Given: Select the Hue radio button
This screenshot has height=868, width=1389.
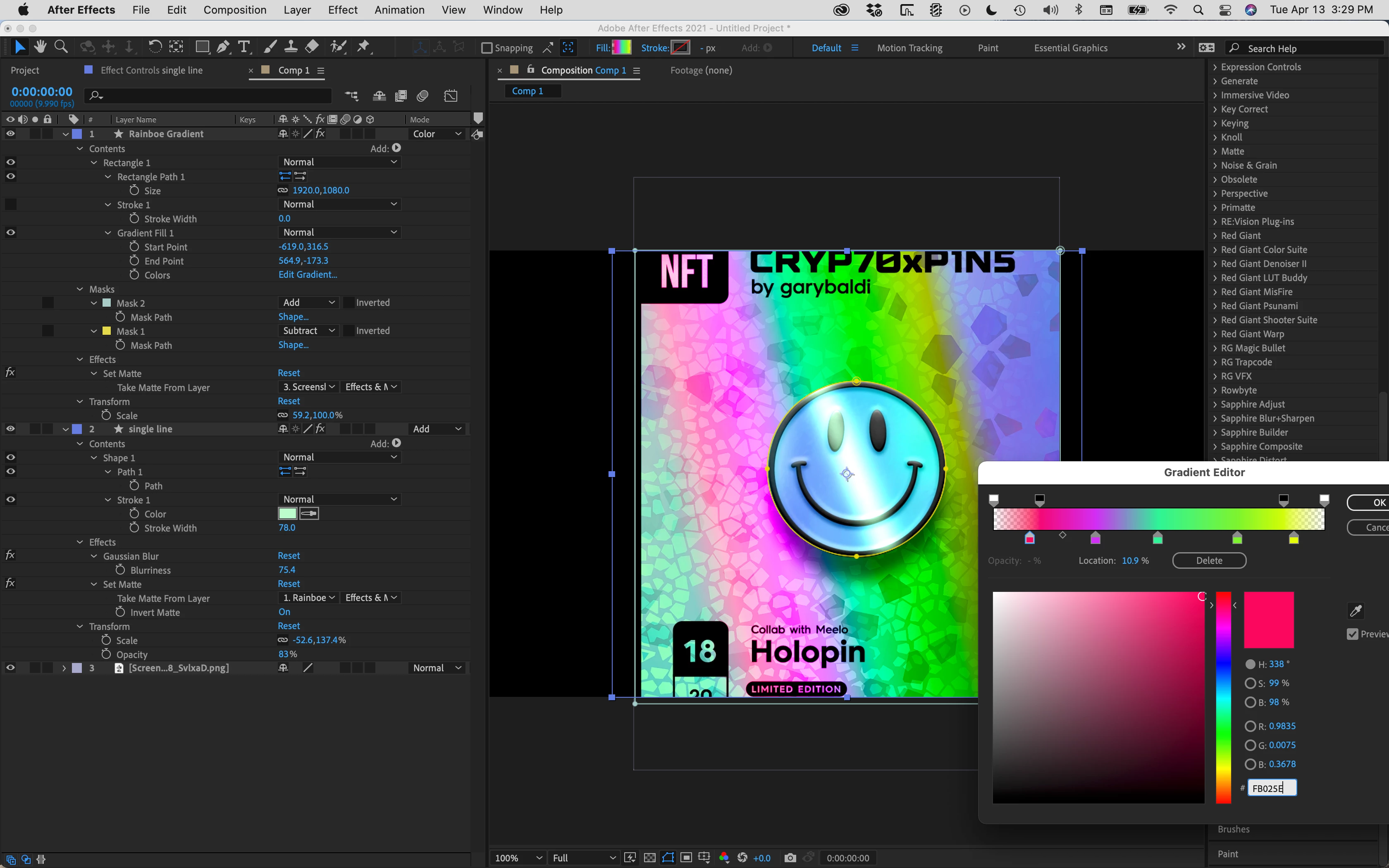Looking at the screenshot, I should (x=1250, y=664).
